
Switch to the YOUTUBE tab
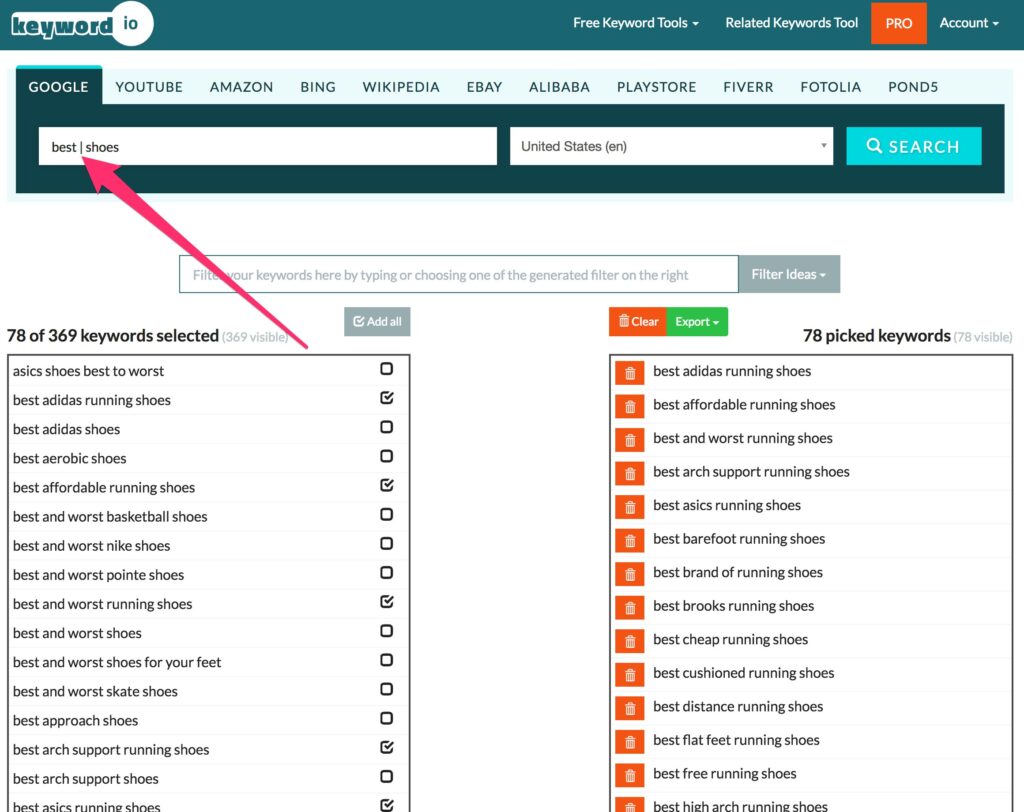(x=149, y=87)
